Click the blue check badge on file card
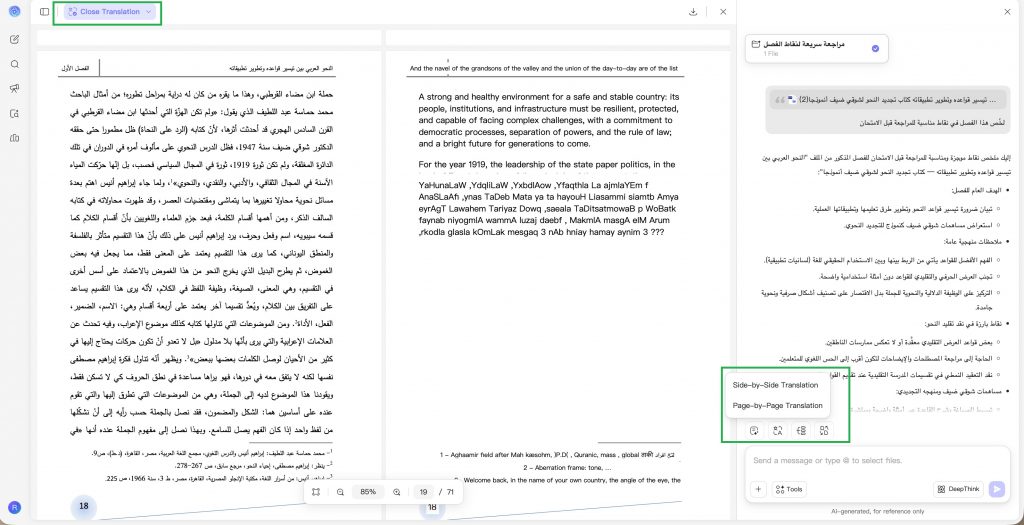 pyautogui.click(x=875, y=48)
